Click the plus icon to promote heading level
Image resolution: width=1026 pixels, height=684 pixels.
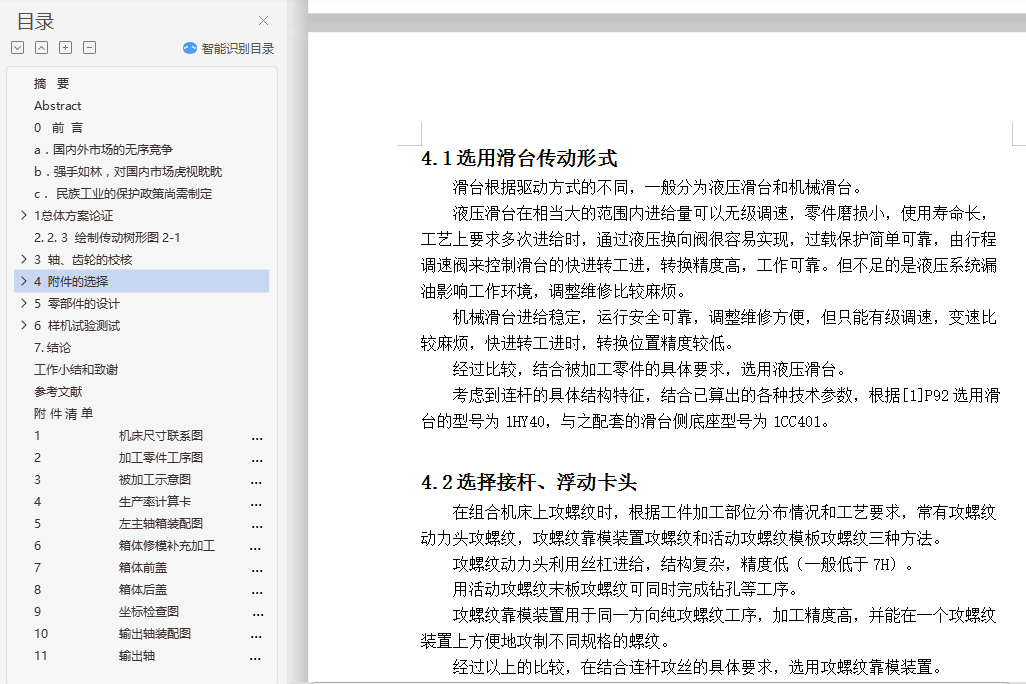tap(65, 48)
